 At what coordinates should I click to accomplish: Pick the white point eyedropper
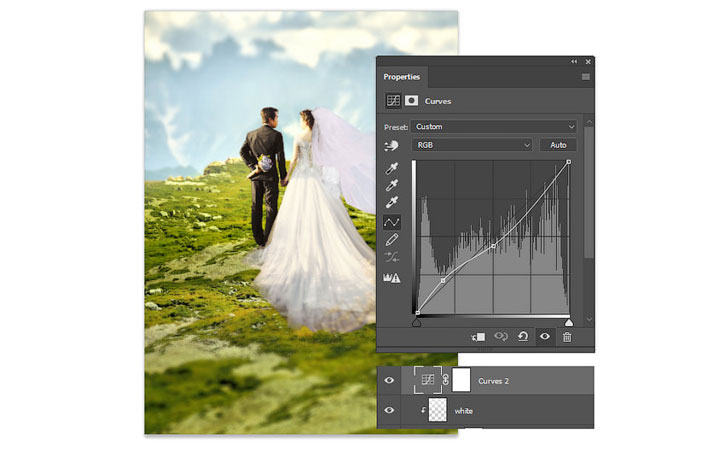pyautogui.click(x=392, y=203)
